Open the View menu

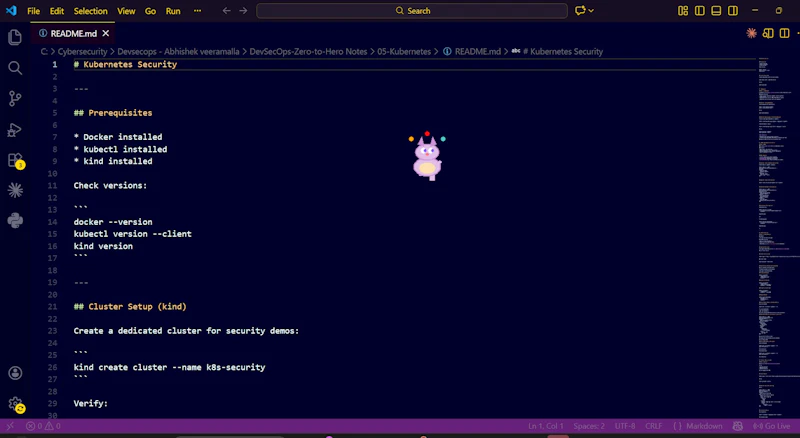click(x=126, y=11)
